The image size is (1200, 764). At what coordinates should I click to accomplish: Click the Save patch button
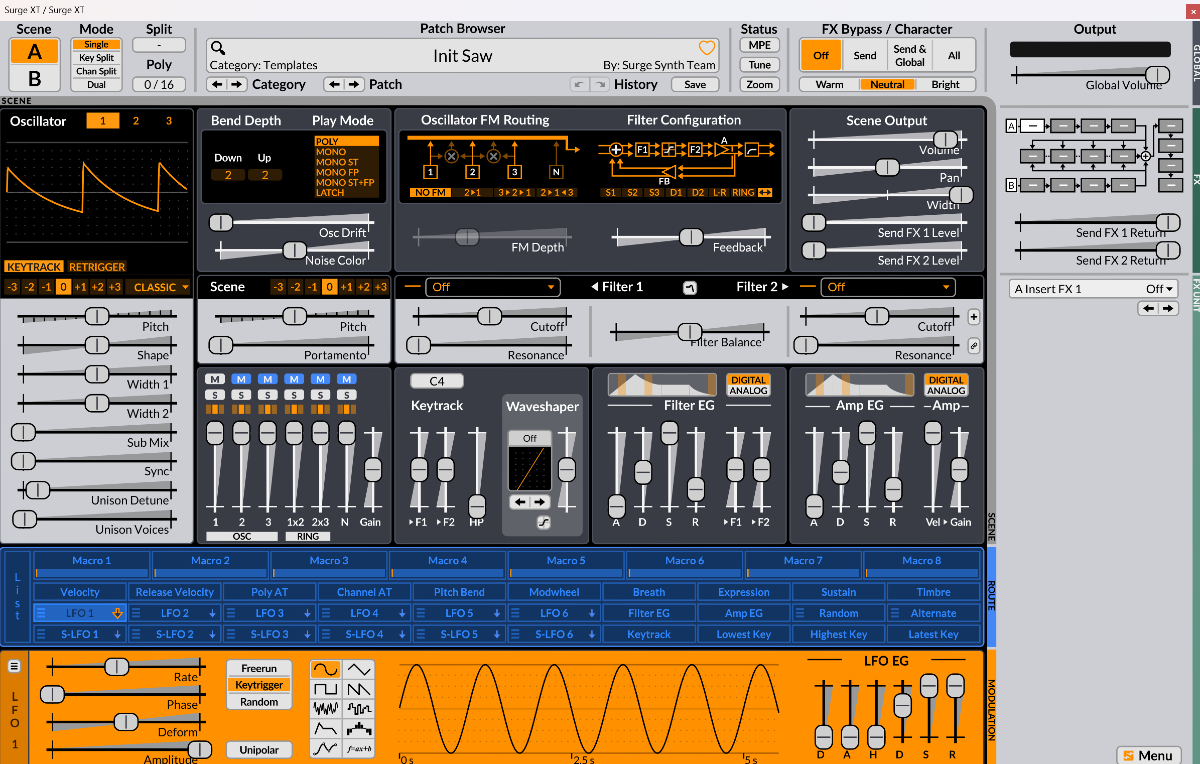pyautogui.click(x=695, y=85)
